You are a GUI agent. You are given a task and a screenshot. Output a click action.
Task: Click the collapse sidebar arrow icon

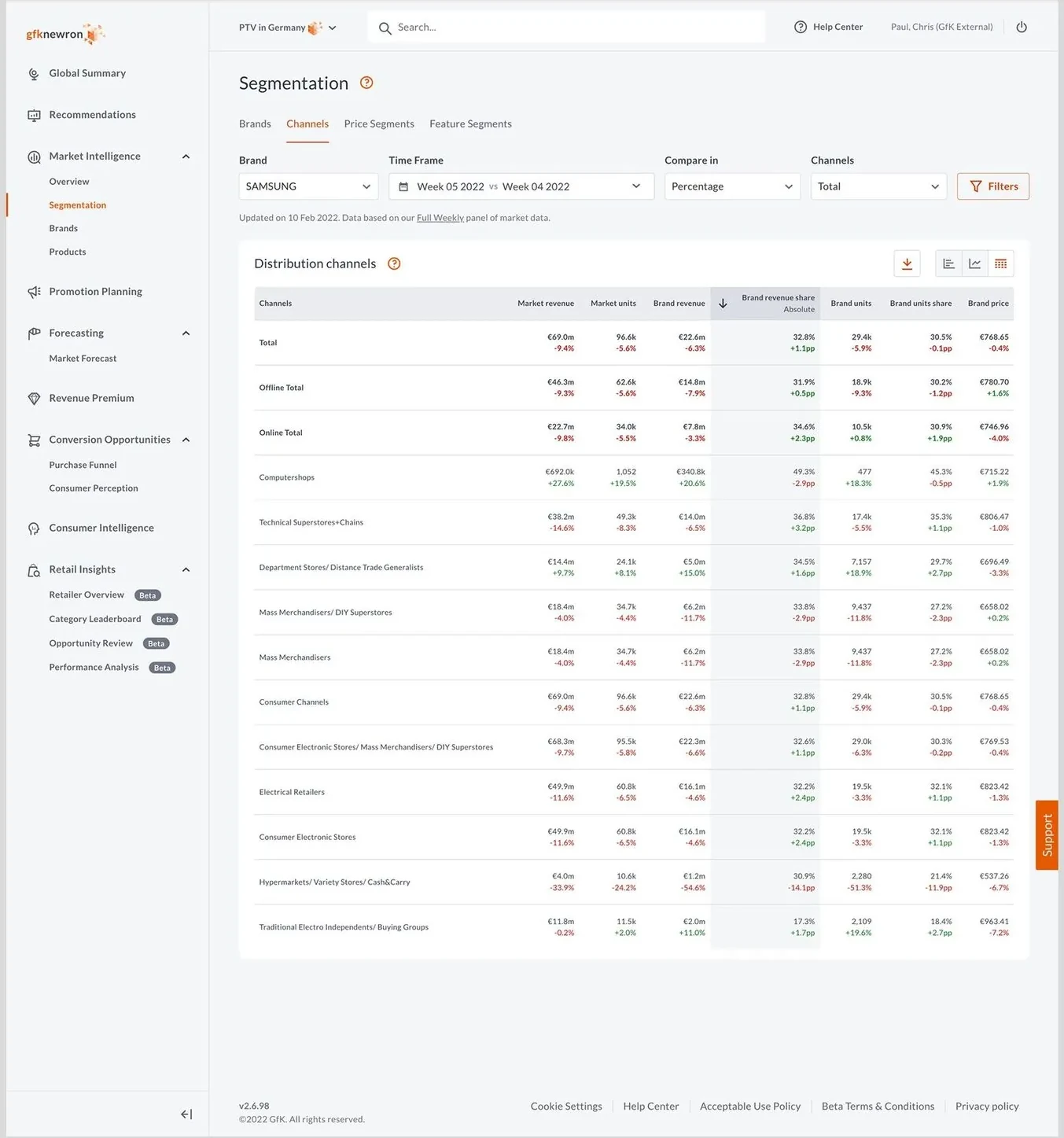pos(186,1114)
